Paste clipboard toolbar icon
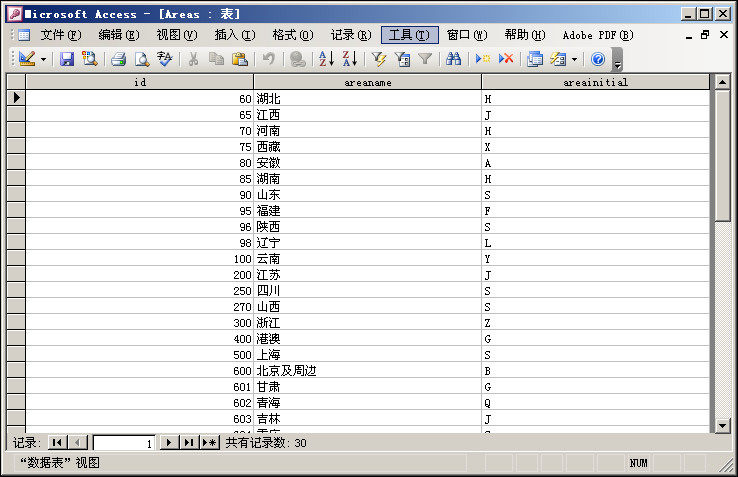738x477 pixels. click(x=240, y=59)
